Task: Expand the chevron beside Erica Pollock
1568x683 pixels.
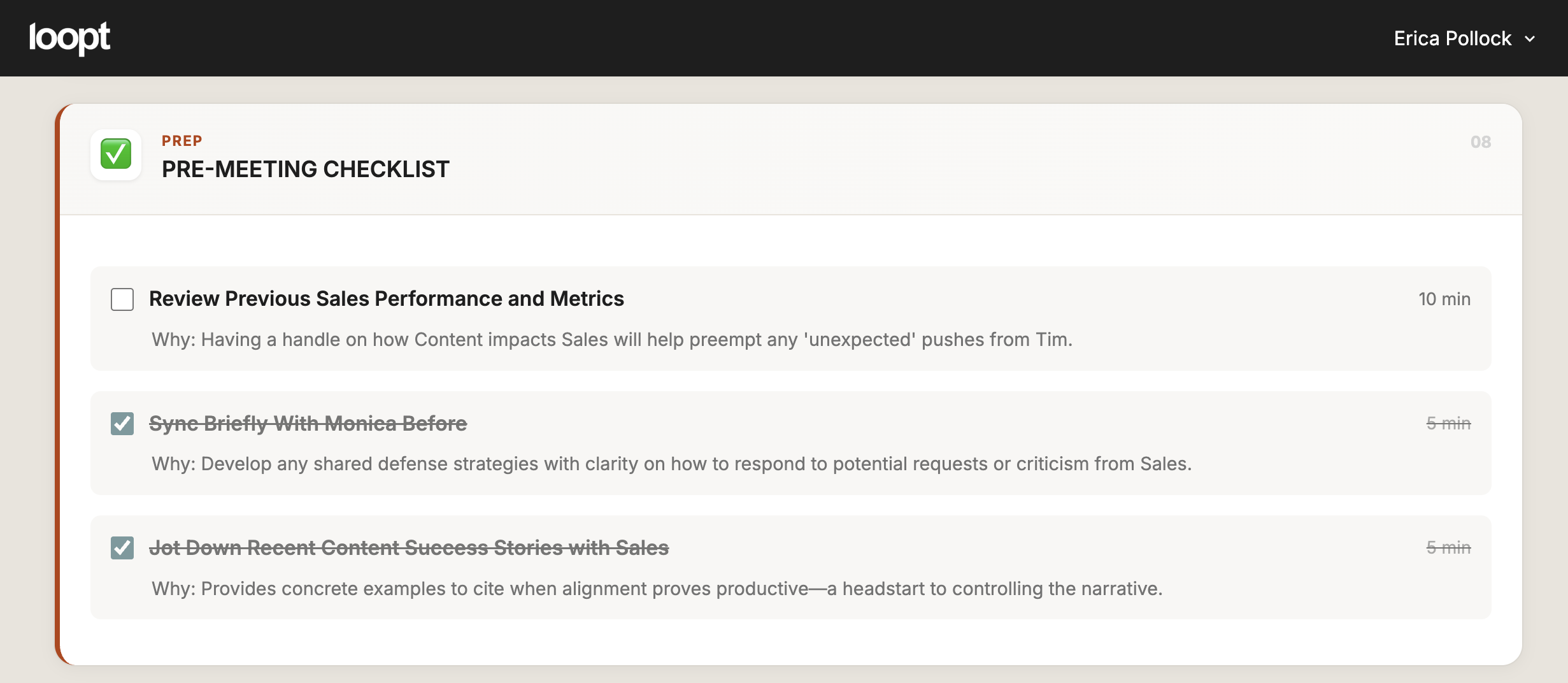Action: point(1530,39)
